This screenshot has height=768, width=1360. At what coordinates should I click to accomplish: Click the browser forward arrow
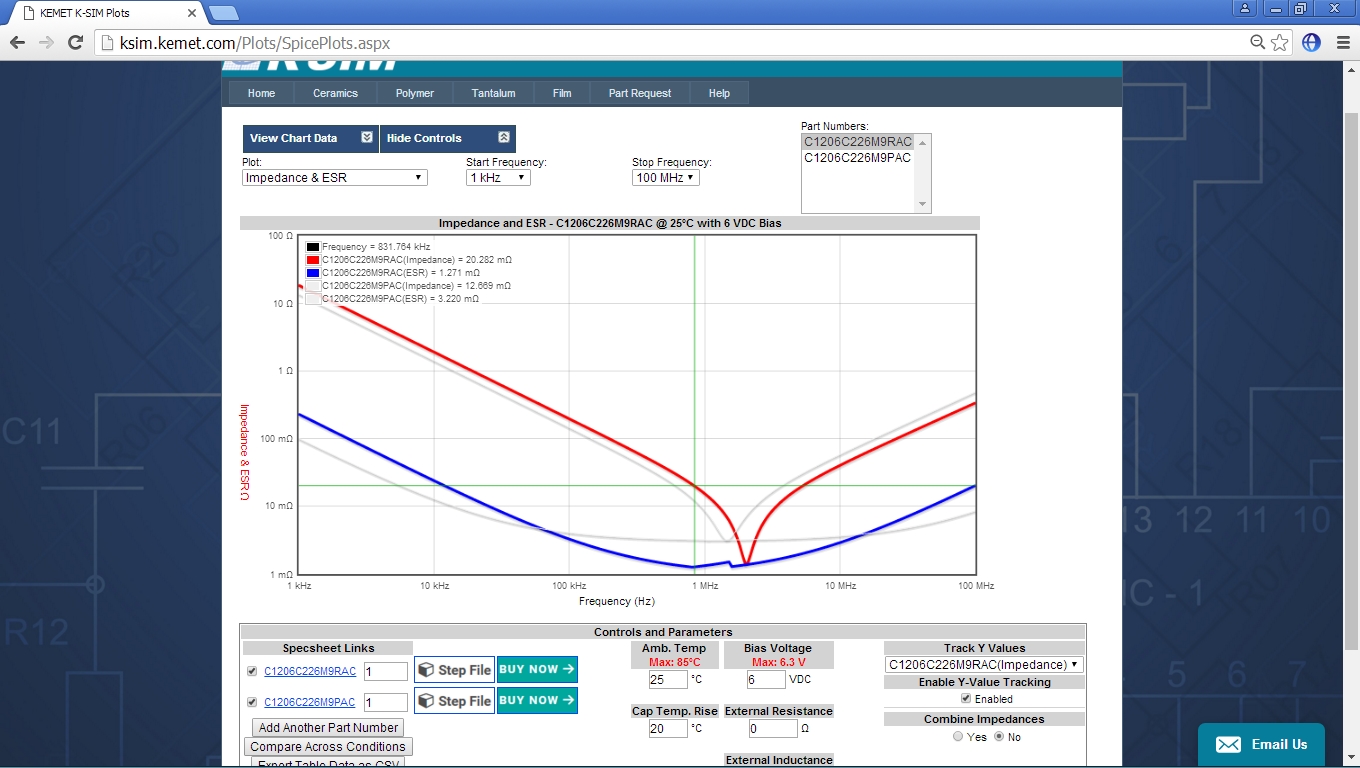click(x=46, y=43)
